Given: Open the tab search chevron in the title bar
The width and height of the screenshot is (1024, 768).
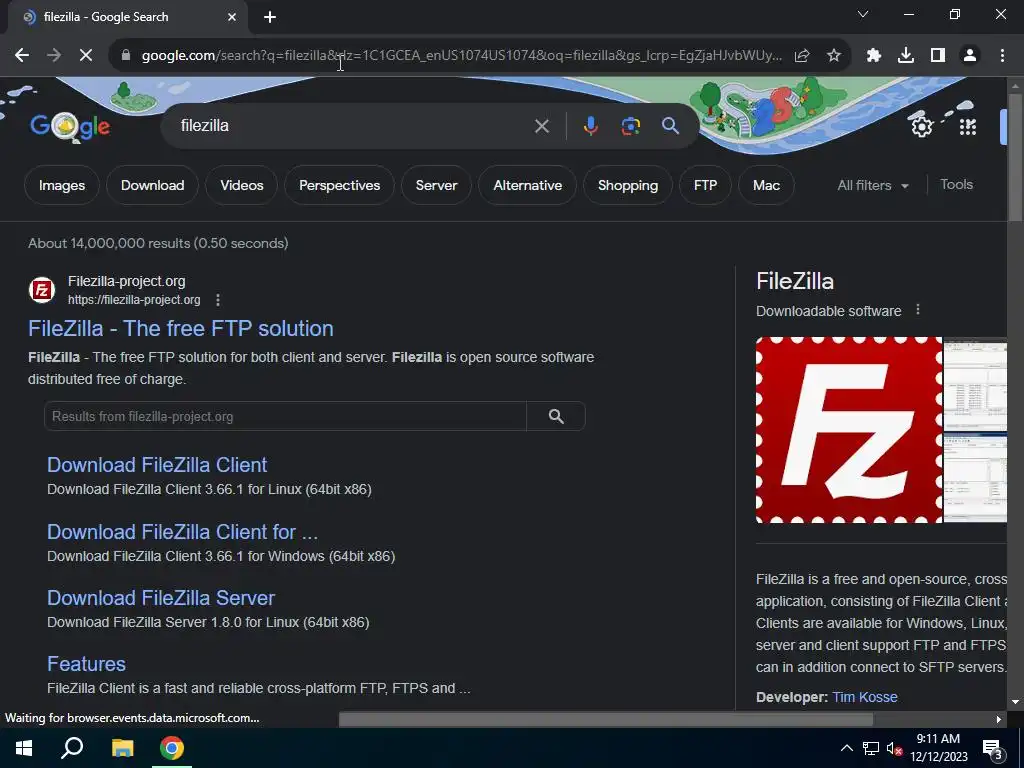Looking at the screenshot, I should 863,14.
